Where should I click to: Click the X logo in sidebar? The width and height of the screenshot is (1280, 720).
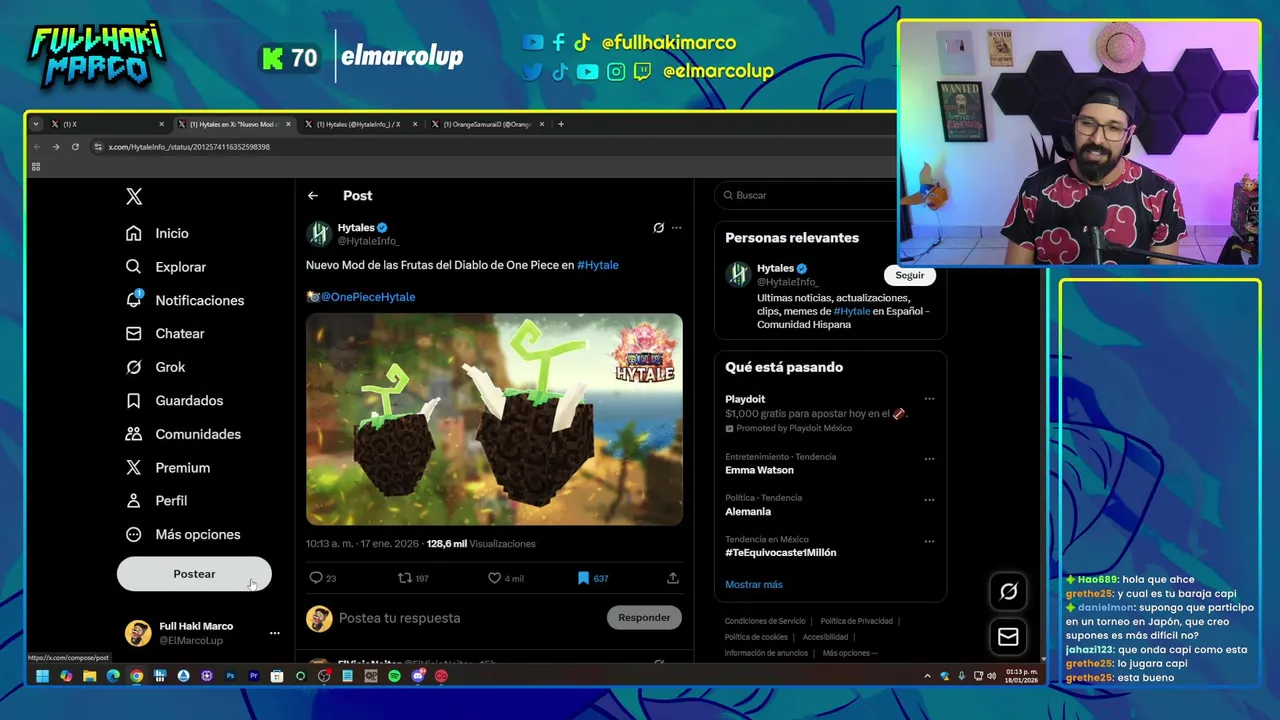click(x=134, y=197)
